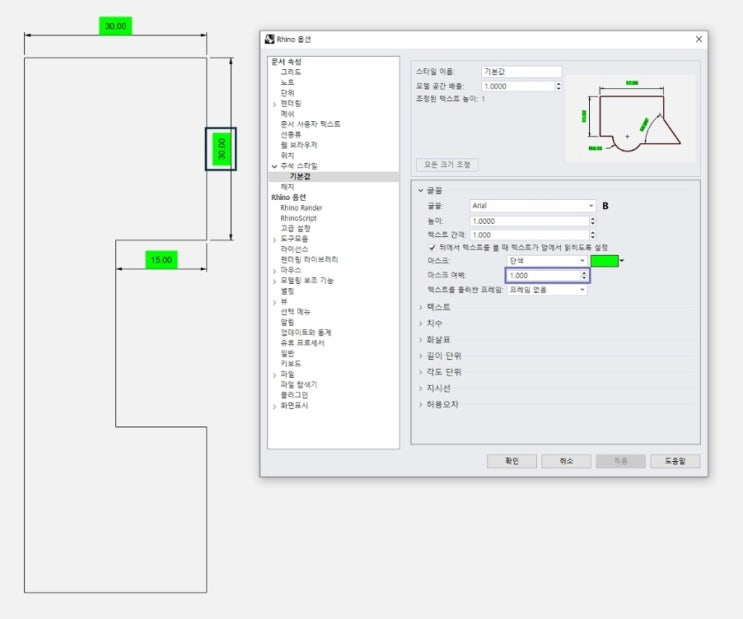Select 키보드 tree item

click(x=290, y=364)
